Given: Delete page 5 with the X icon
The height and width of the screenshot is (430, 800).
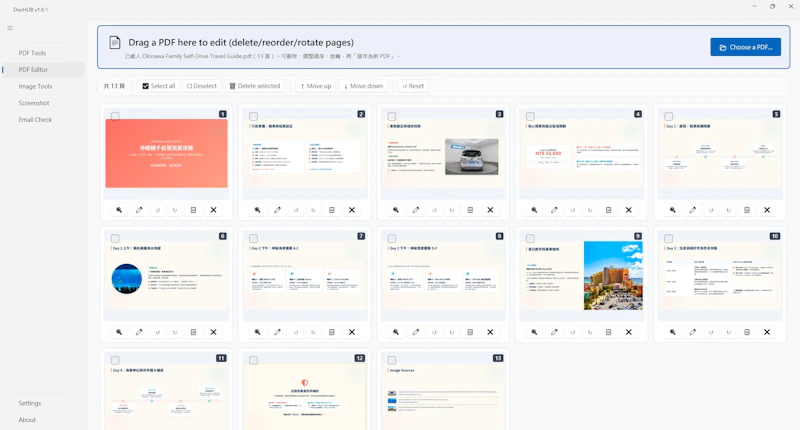Looking at the screenshot, I should tap(767, 210).
